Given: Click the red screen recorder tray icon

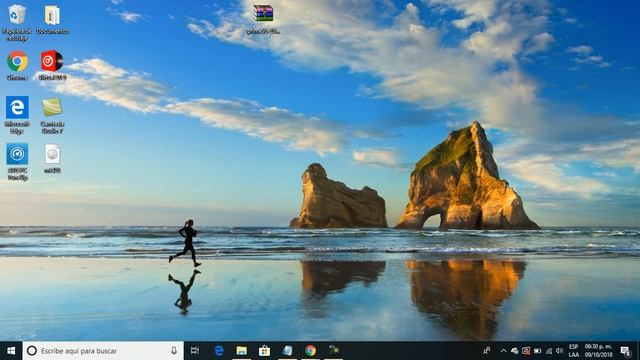Looking at the screenshot, I should (526, 351).
